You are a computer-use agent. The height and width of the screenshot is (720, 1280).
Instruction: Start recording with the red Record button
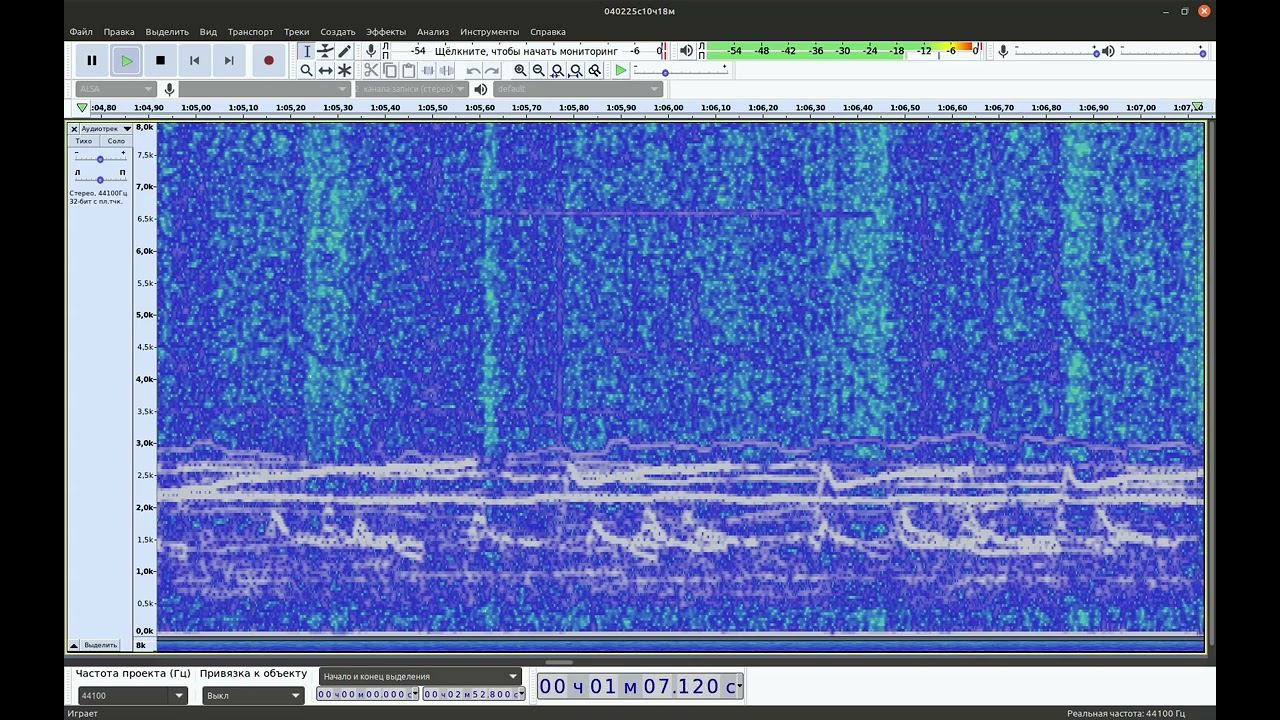coord(268,60)
